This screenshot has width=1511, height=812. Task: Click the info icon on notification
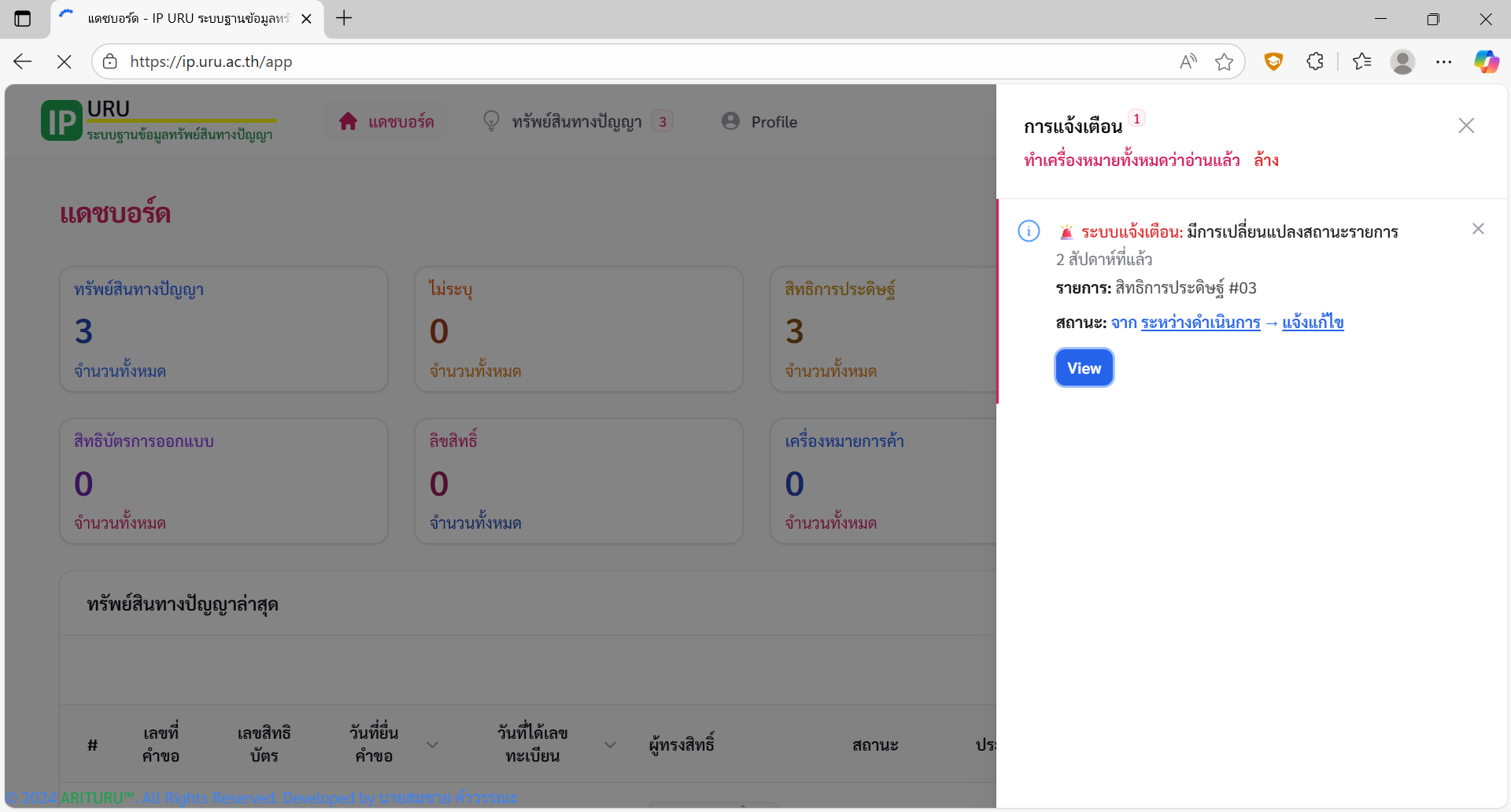click(1029, 231)
